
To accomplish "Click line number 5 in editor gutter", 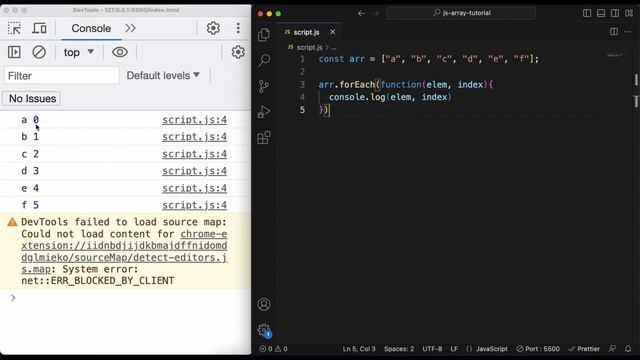I will point(302,110).
